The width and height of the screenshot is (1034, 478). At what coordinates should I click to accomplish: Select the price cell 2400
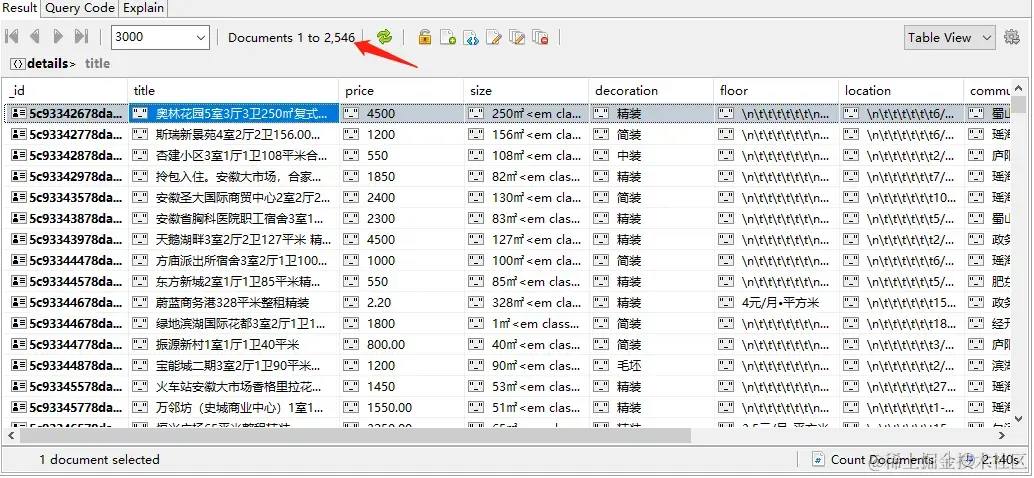(x=402, y=197)
